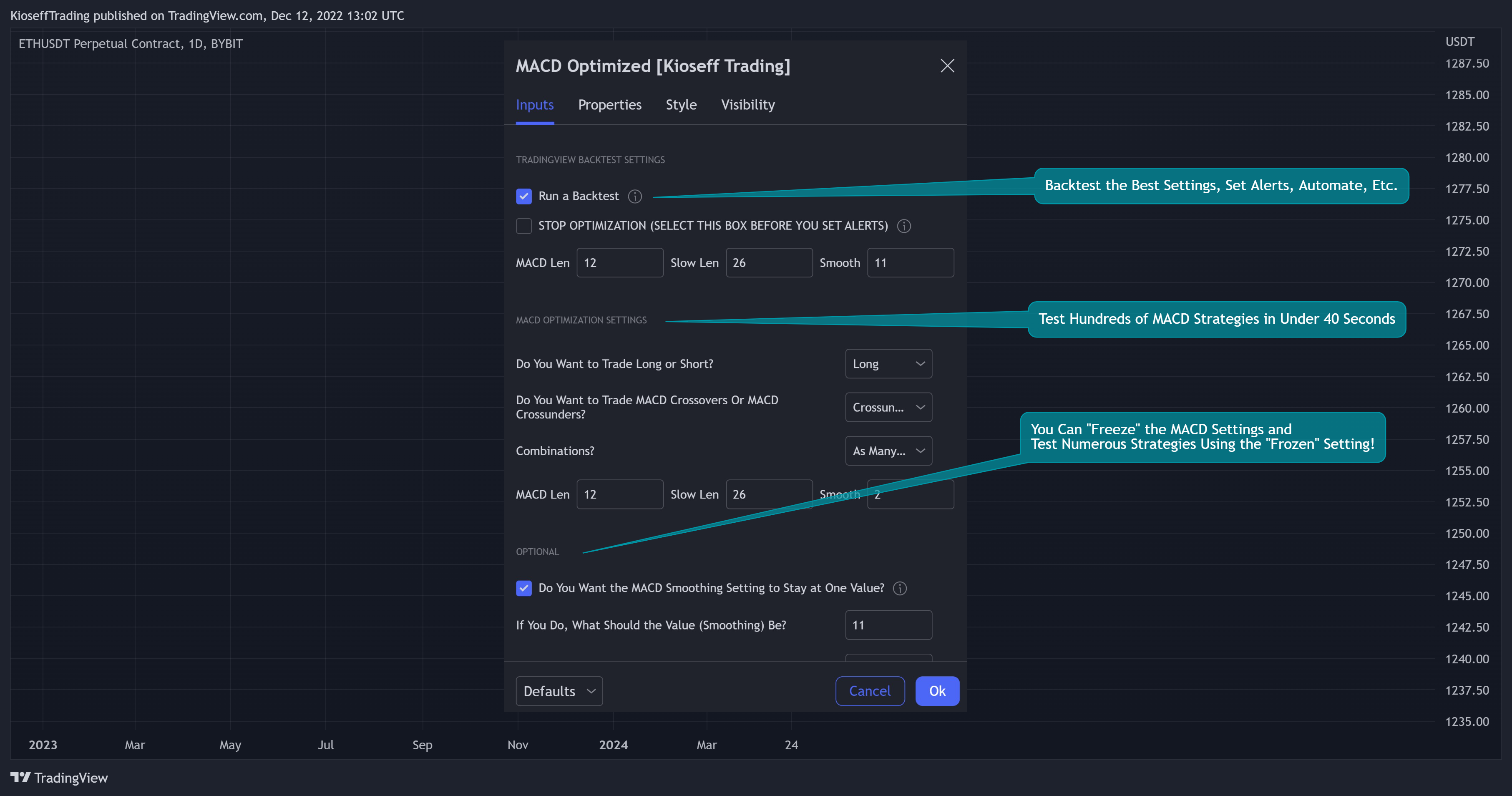Click backtest Smooth field showing 11
Image resolution: width=1512 pixels, height=796 pixels.
(x=911, y=263)
